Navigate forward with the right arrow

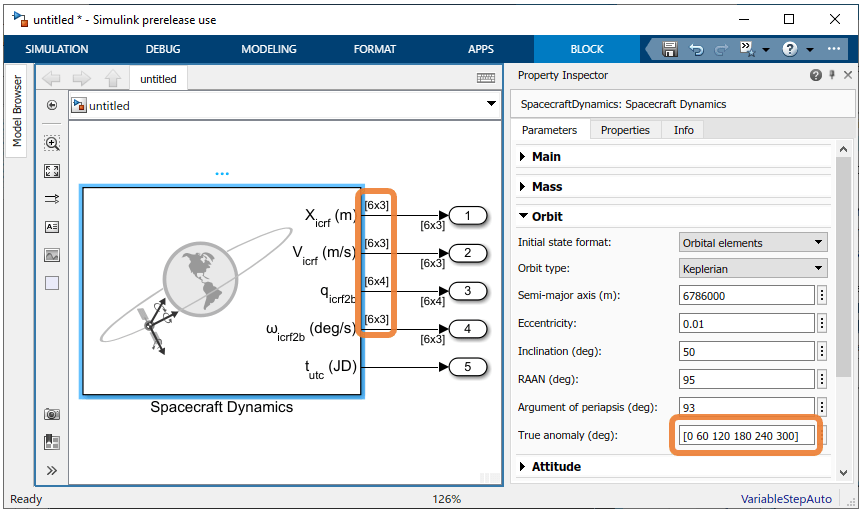click(x=81, y=78)
